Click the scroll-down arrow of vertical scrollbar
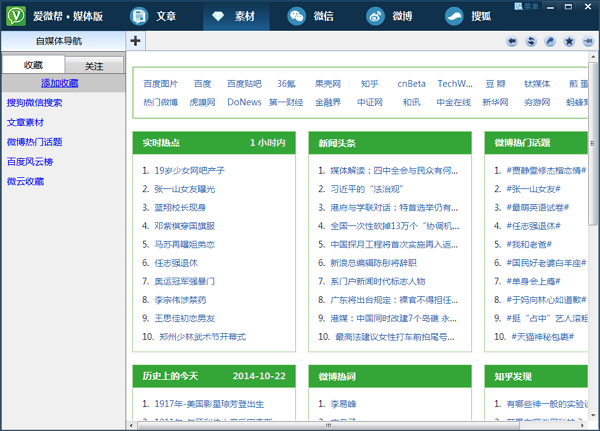Screen dimensions: 600x431 coord(593,415)
